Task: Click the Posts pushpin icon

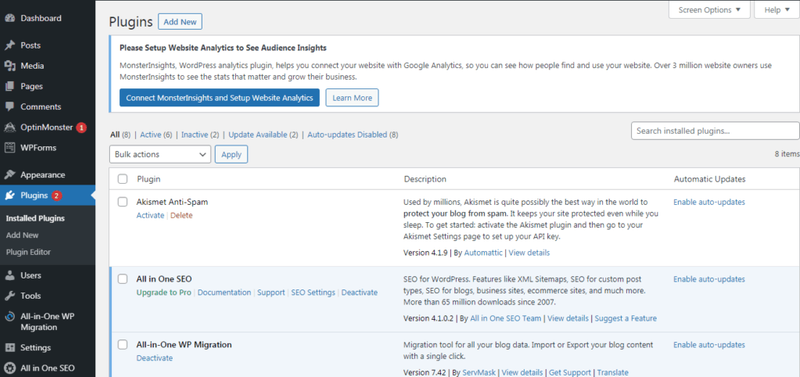Action: 10,45
